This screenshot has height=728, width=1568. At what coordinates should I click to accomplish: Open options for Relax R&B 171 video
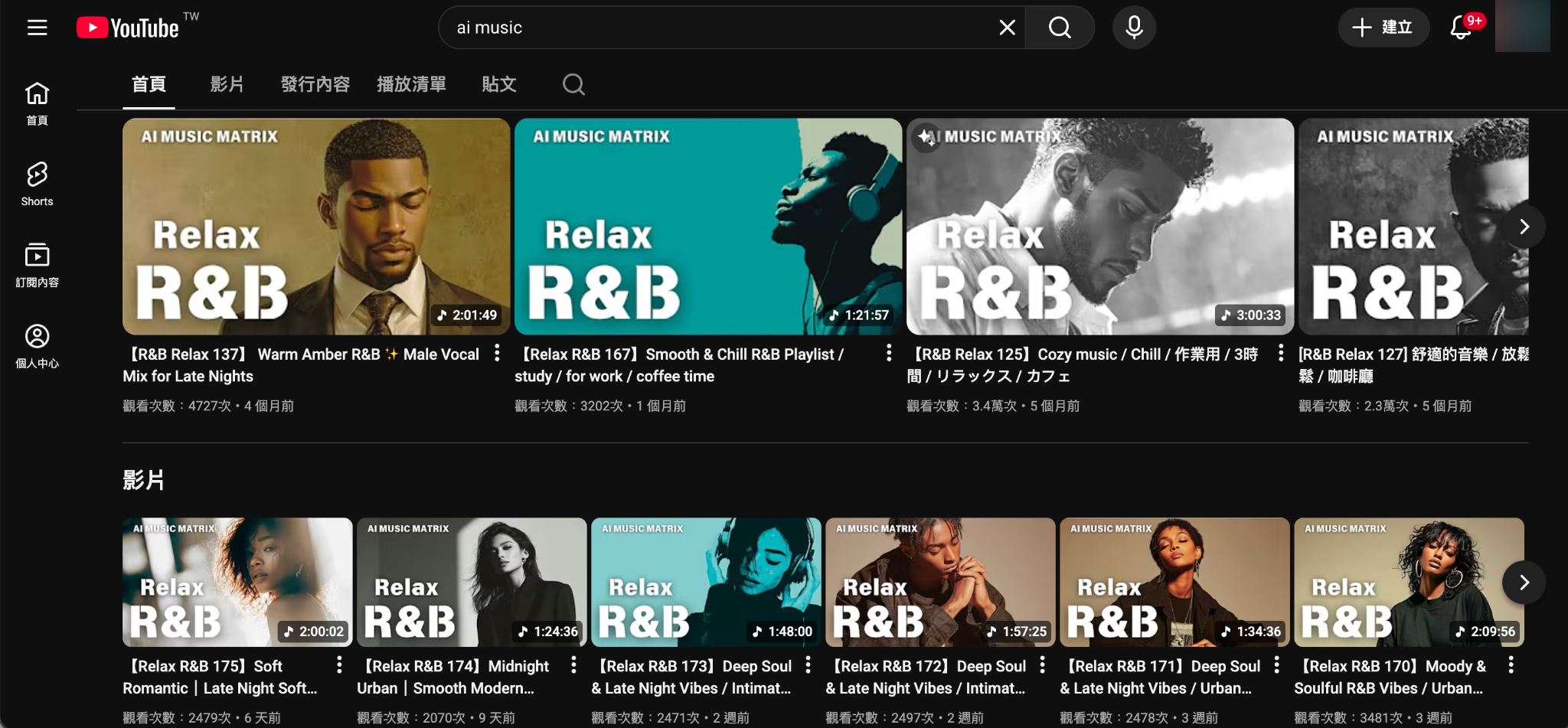1276,665
